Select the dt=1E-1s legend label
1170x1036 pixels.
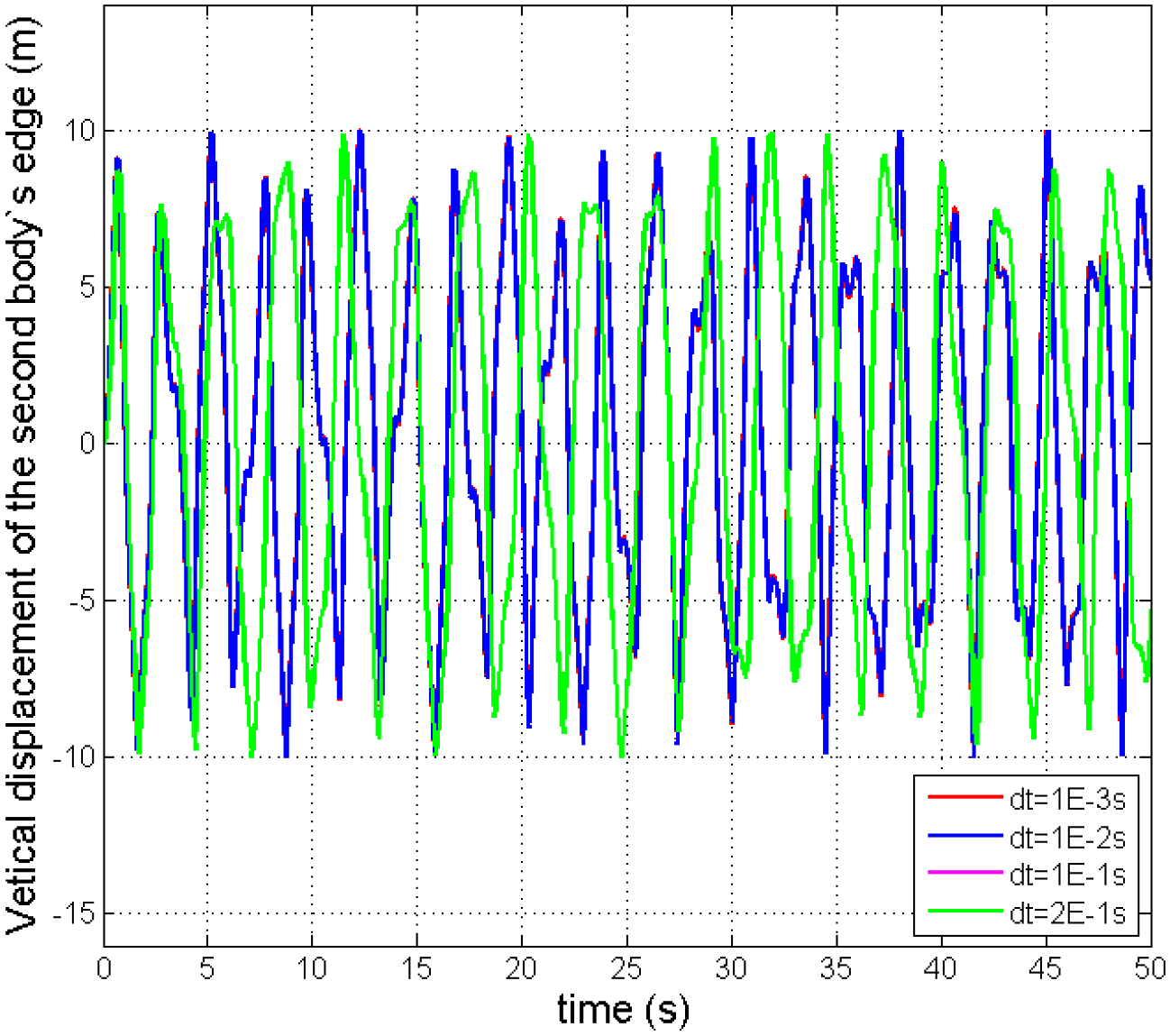tap(1067, 875)
